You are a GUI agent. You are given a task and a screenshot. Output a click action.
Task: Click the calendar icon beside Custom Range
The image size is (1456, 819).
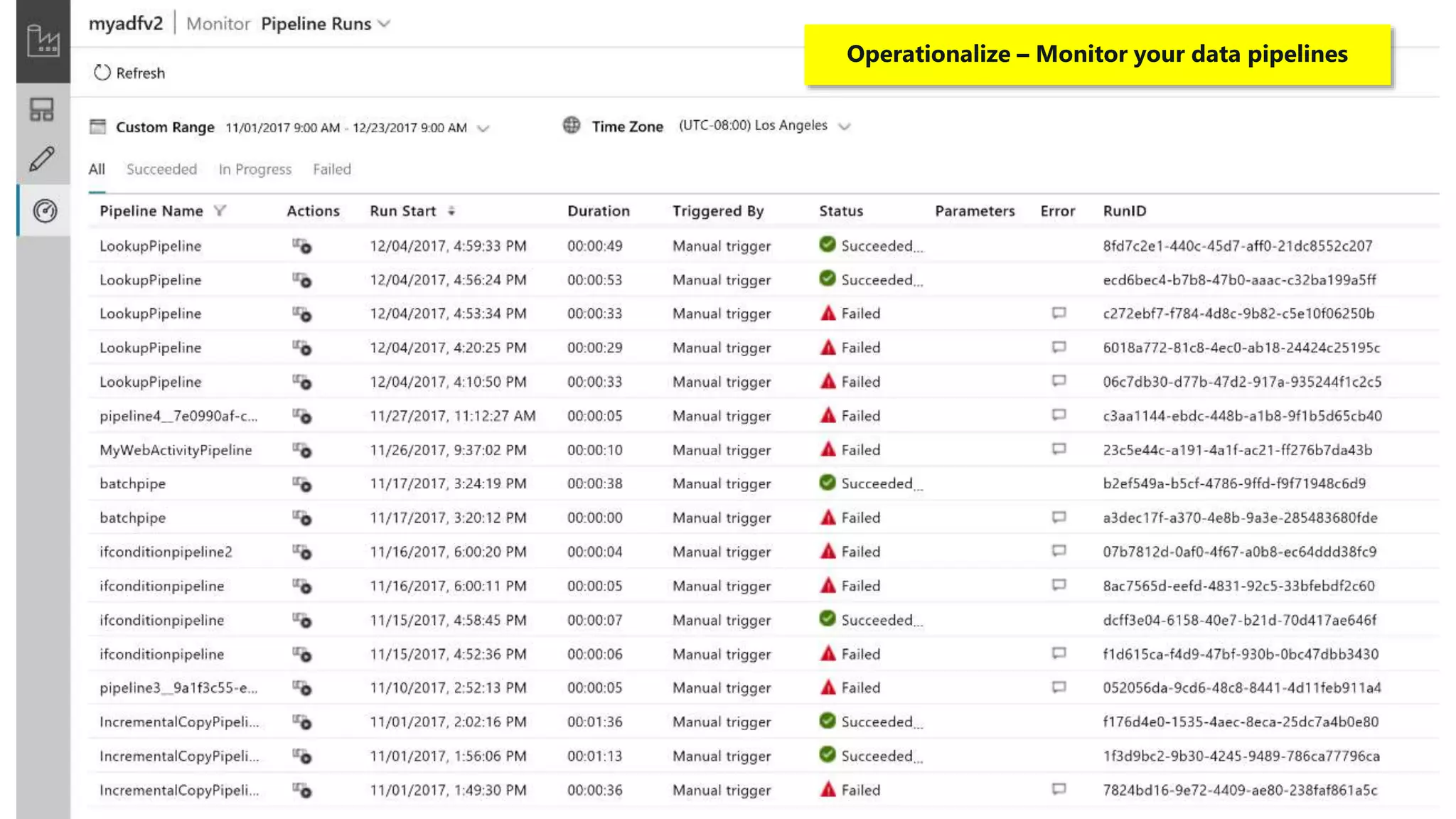point(97,127)
